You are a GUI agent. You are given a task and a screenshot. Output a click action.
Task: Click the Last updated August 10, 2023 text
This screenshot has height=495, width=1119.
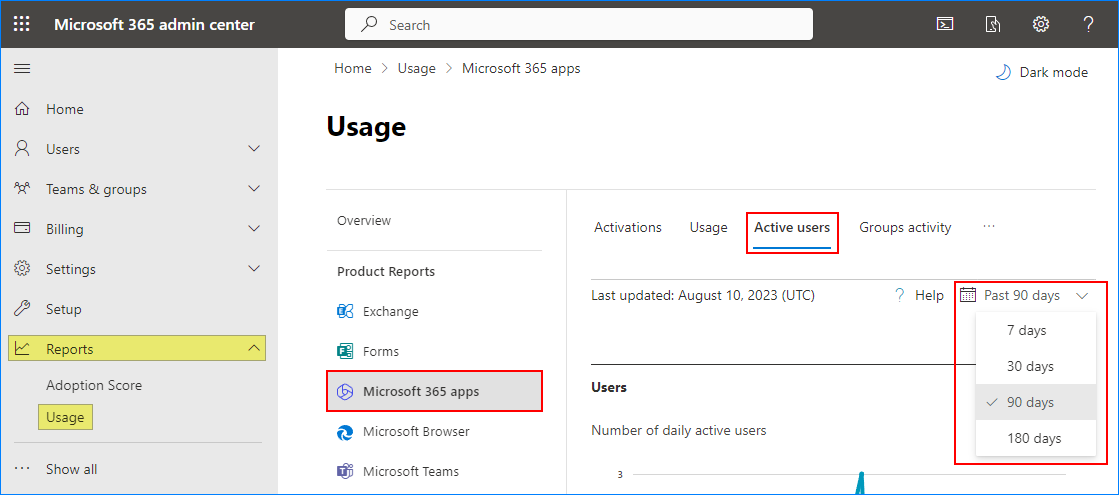pyautogui.click(x=703, y=295)
